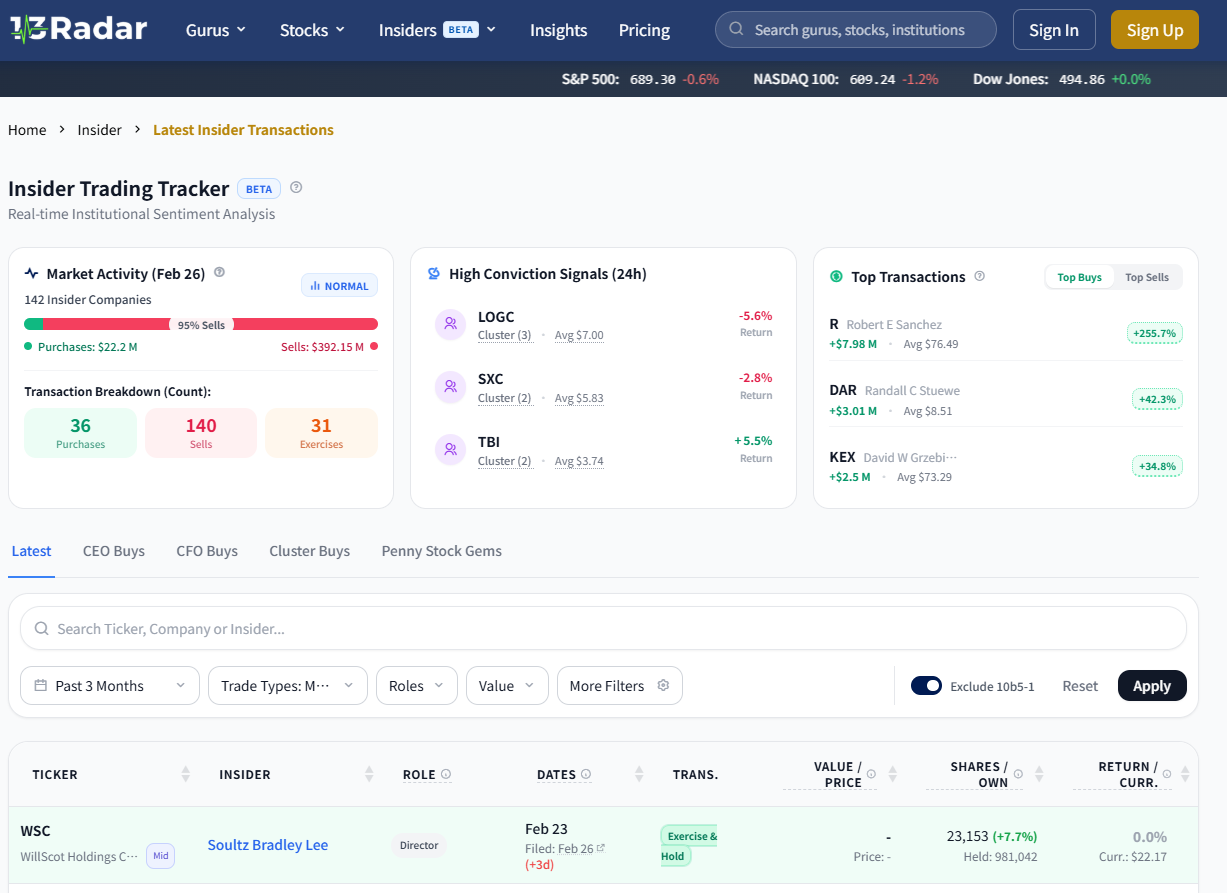Sort by INSIDER column arrows
This screenshot has width=1227, height=893.
click(x=369, y=774)
